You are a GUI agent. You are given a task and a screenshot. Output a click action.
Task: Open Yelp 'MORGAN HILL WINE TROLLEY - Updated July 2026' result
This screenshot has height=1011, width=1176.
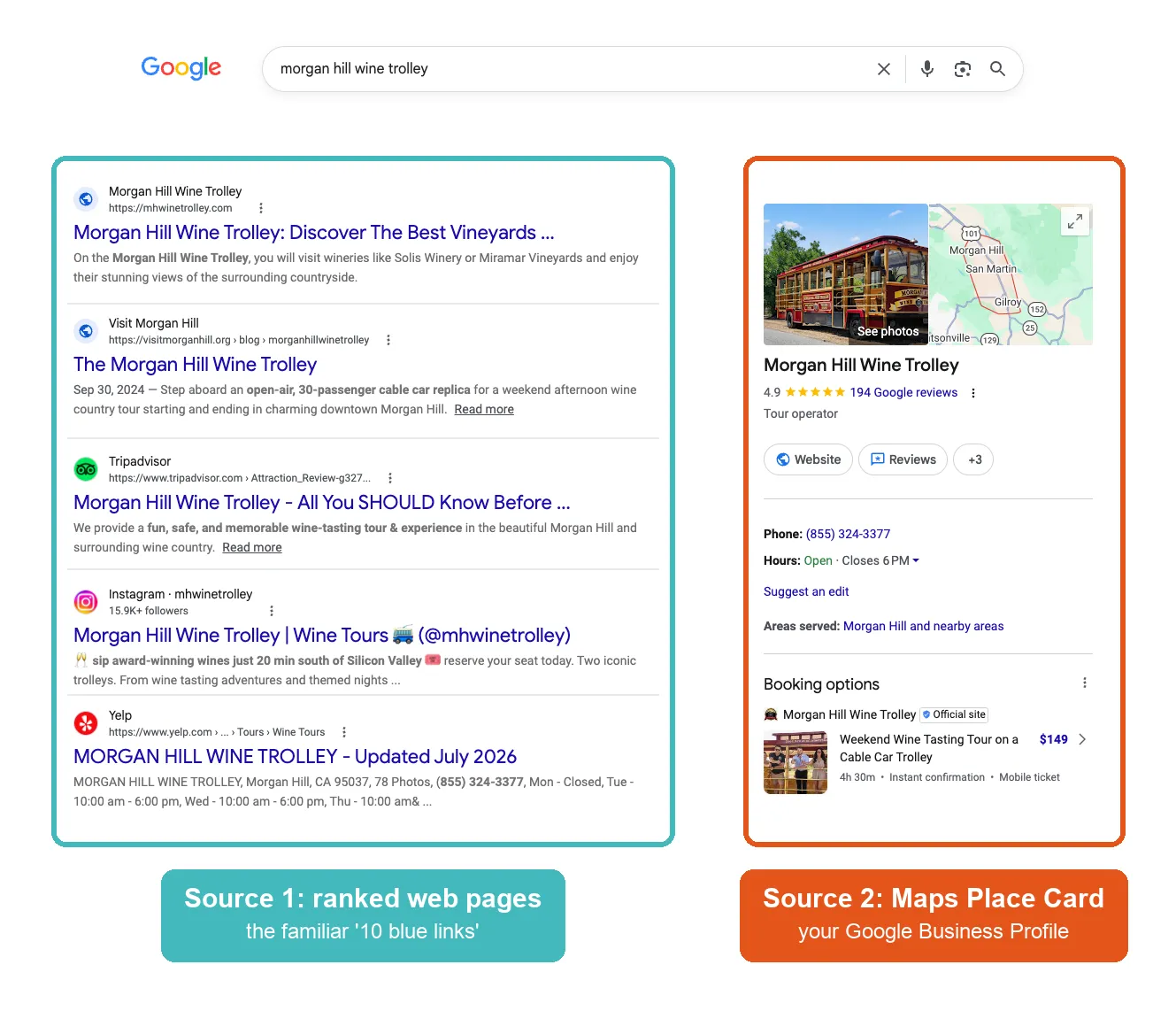click(x=295, y=757)
